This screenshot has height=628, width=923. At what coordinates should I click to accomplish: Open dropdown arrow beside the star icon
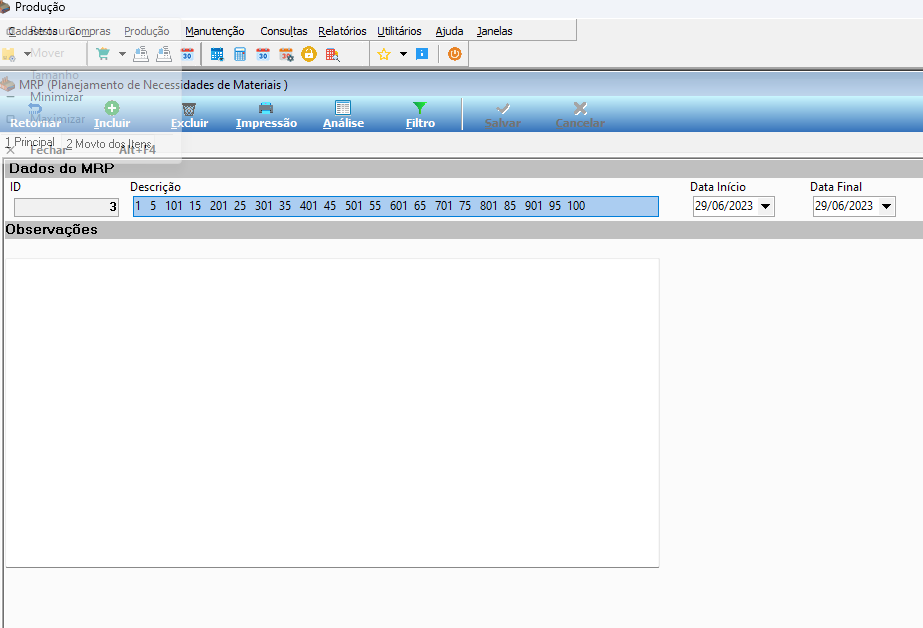tap(403, 54)
